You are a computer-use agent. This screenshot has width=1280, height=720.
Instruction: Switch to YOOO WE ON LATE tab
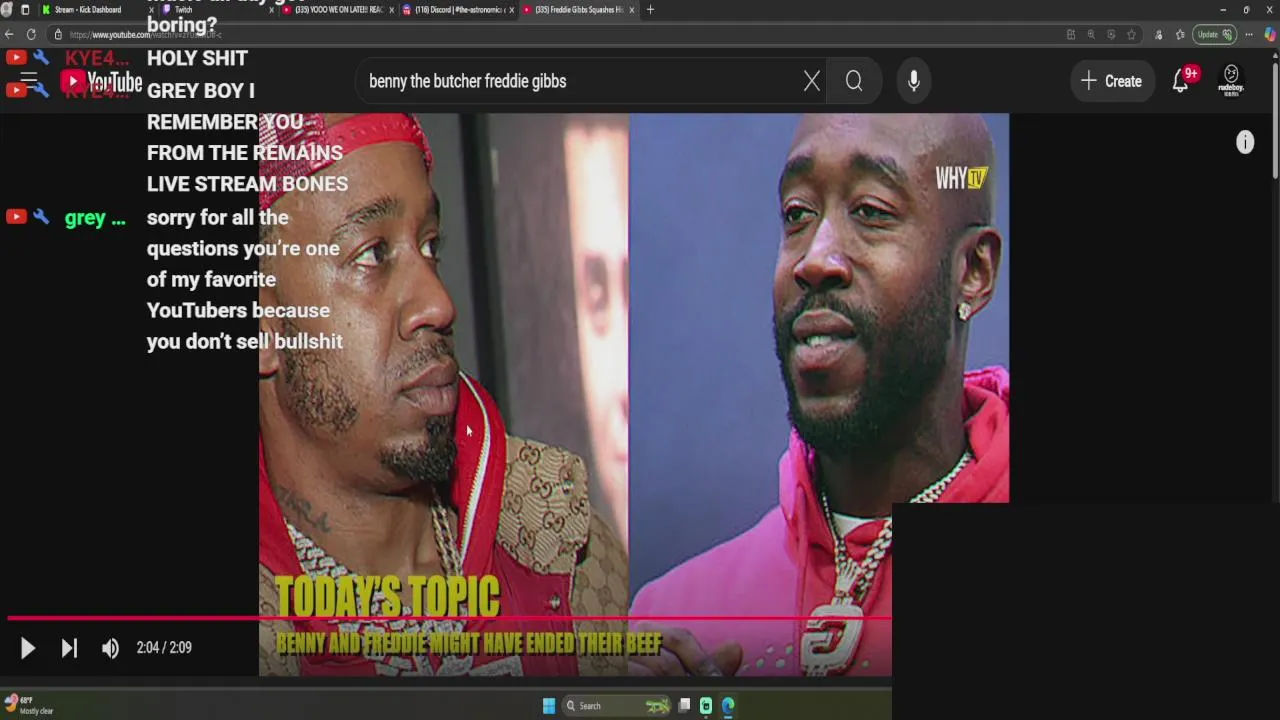(338, 10)
